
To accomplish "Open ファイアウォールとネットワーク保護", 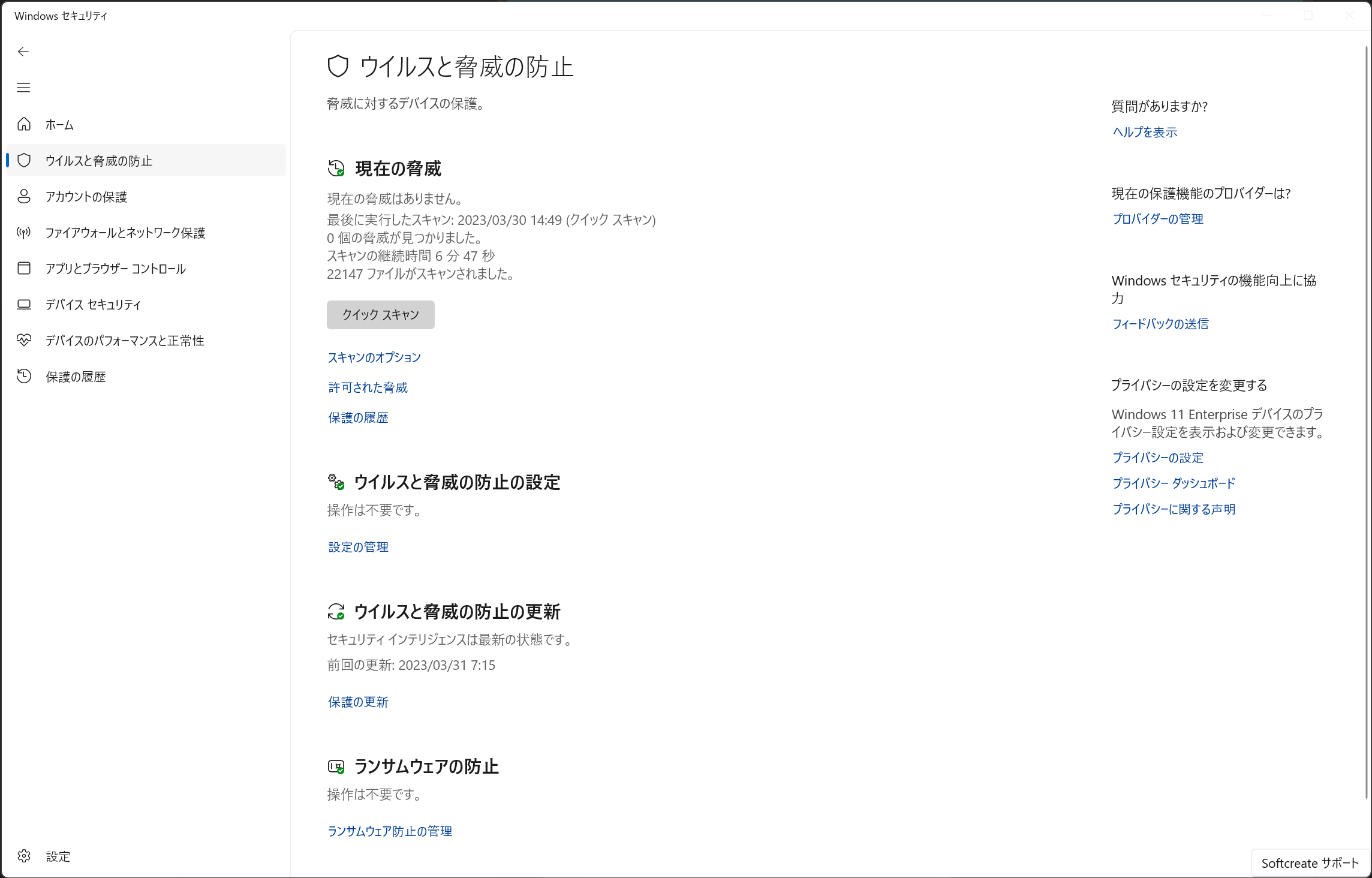I will (x=146, y=232).
